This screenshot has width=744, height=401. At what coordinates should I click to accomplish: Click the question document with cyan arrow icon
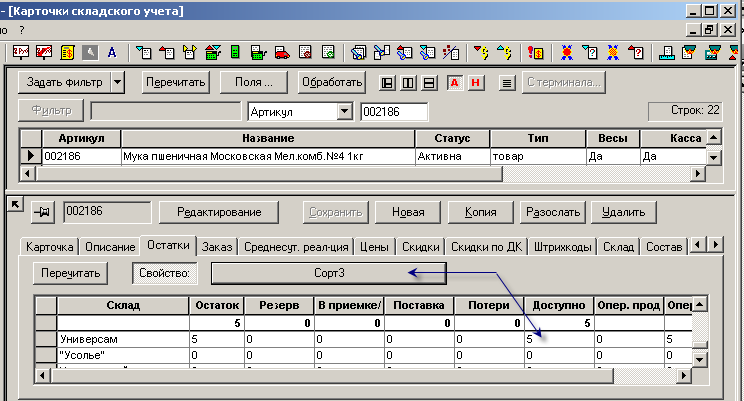[x=590, y=52]
